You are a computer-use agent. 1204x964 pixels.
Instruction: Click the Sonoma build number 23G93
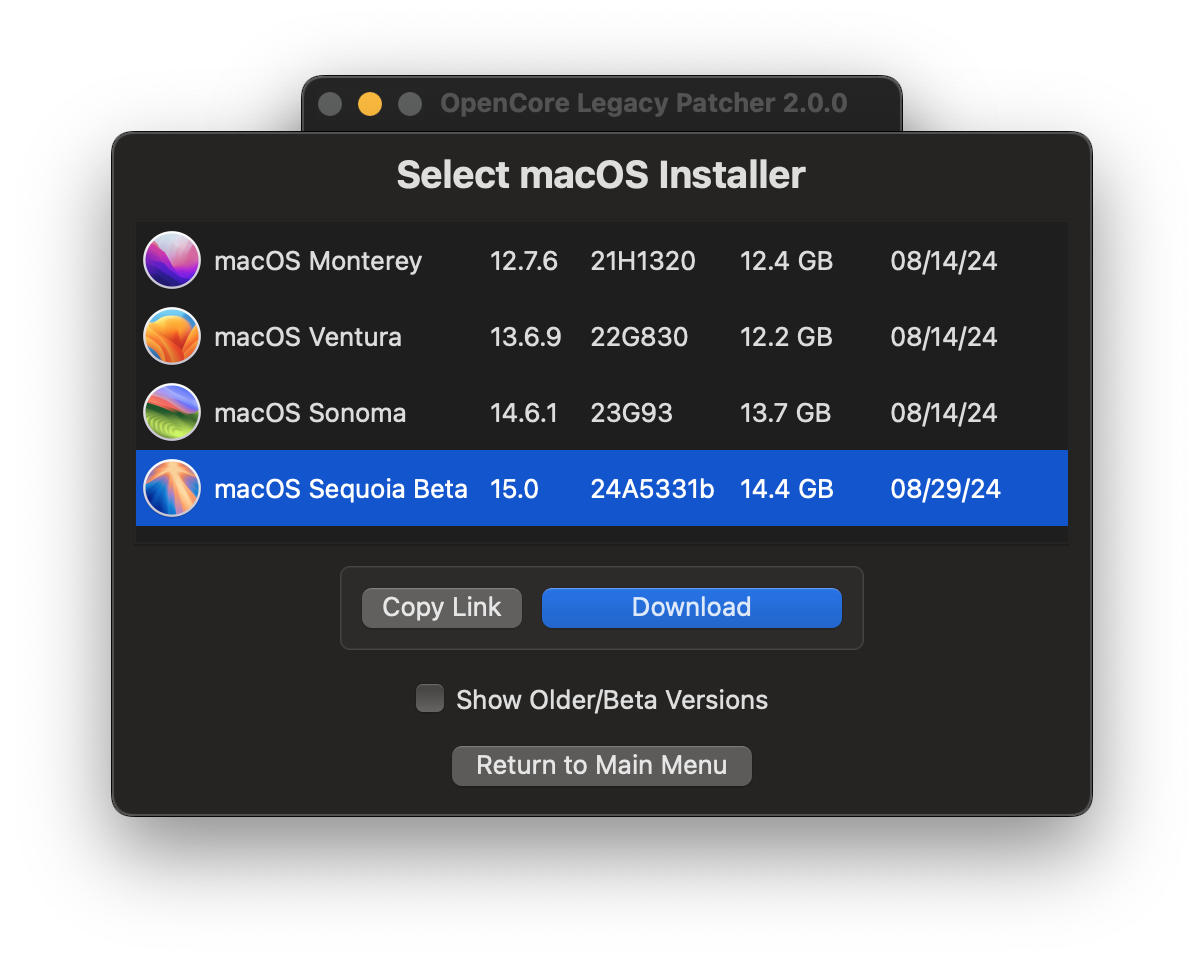631,412
